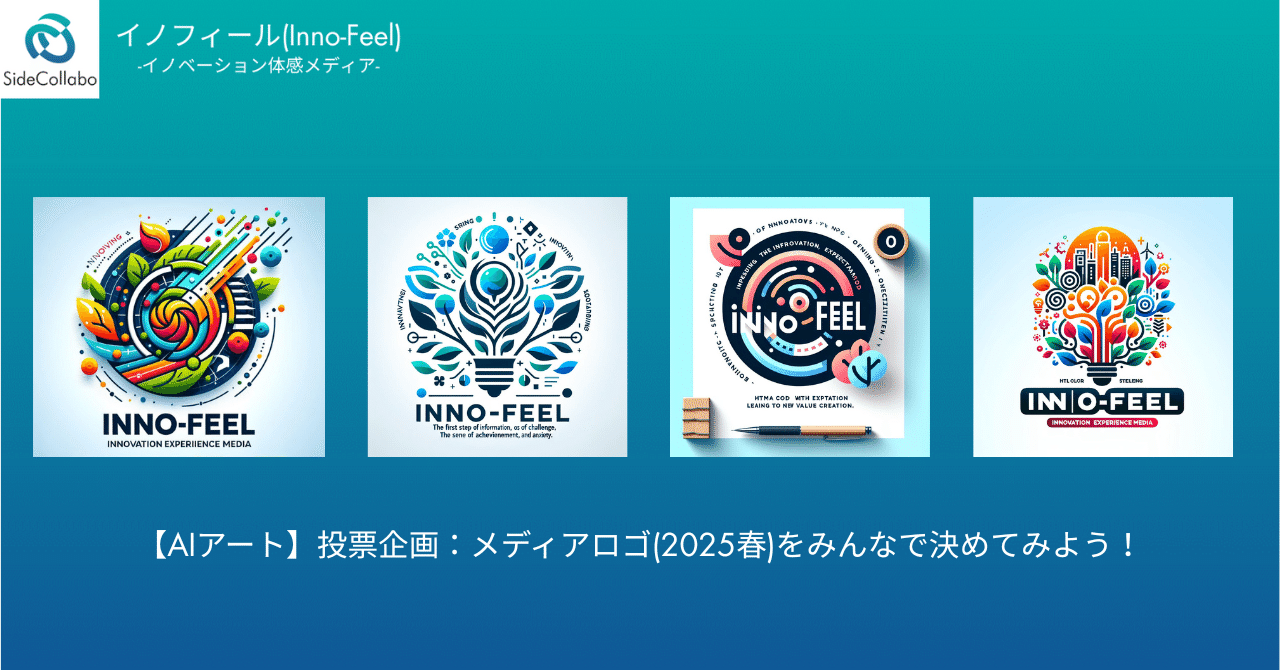Click the pen below the third logo
This screenshot has height=670, width=1280.
(800, 430)
